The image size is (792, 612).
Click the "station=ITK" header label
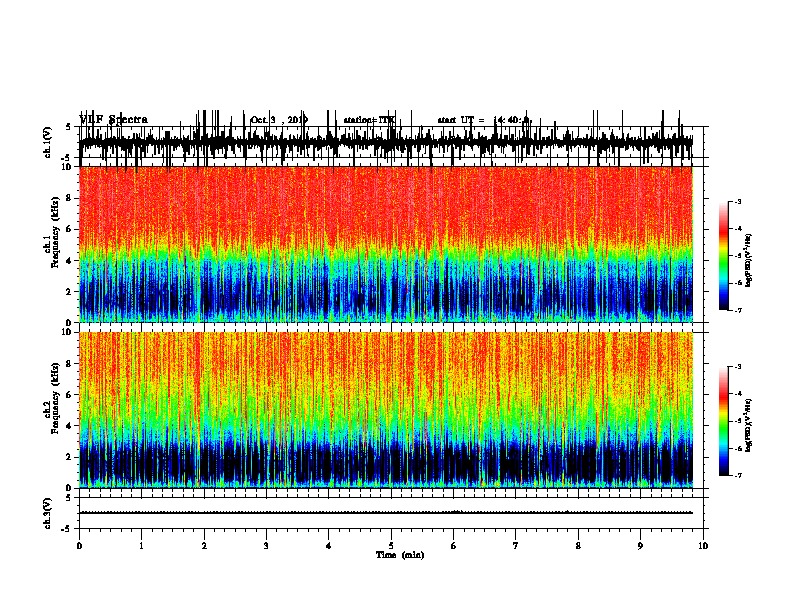369,120
